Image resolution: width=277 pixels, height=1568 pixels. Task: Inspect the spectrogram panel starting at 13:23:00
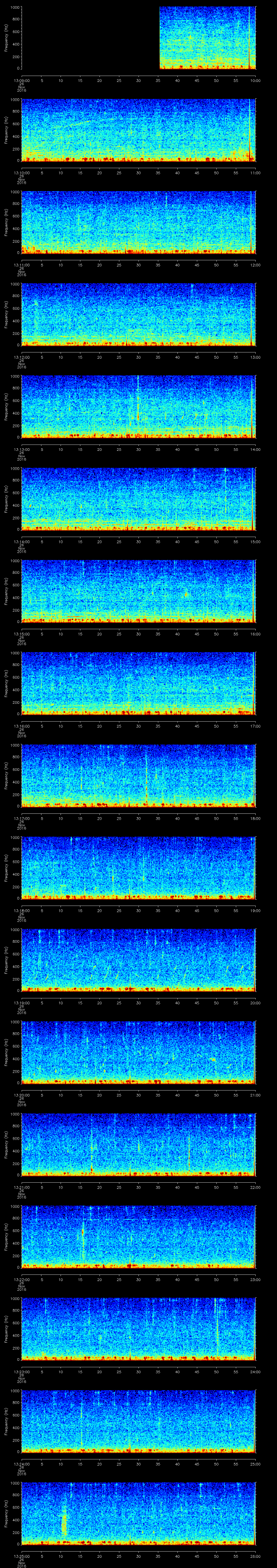tap(139, 1329)
